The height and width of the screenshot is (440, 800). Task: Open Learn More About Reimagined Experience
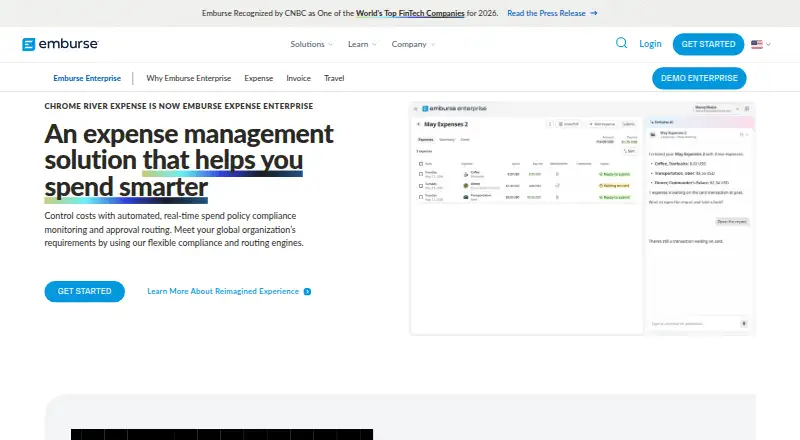[229, 291]
